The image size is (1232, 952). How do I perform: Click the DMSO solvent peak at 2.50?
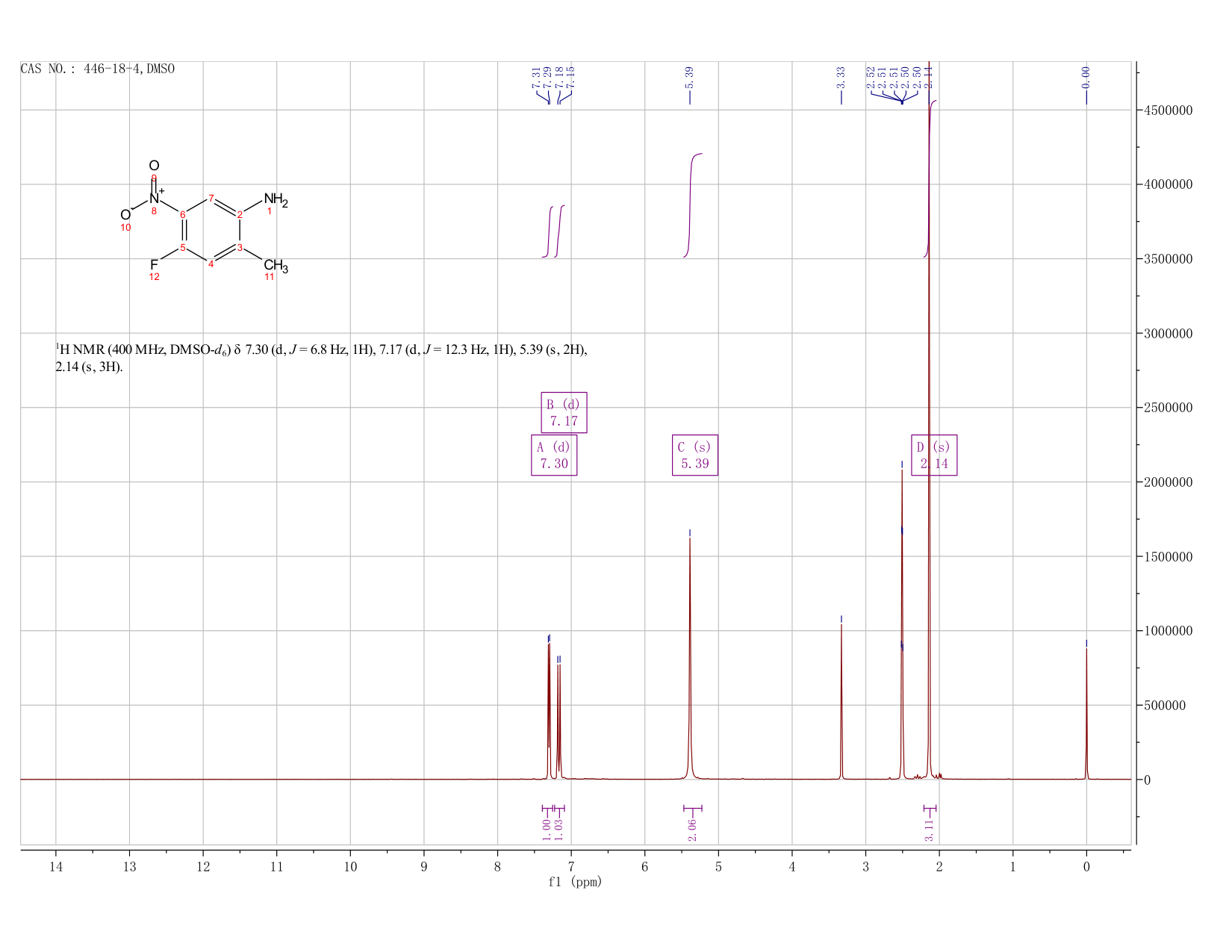point(902,623)
